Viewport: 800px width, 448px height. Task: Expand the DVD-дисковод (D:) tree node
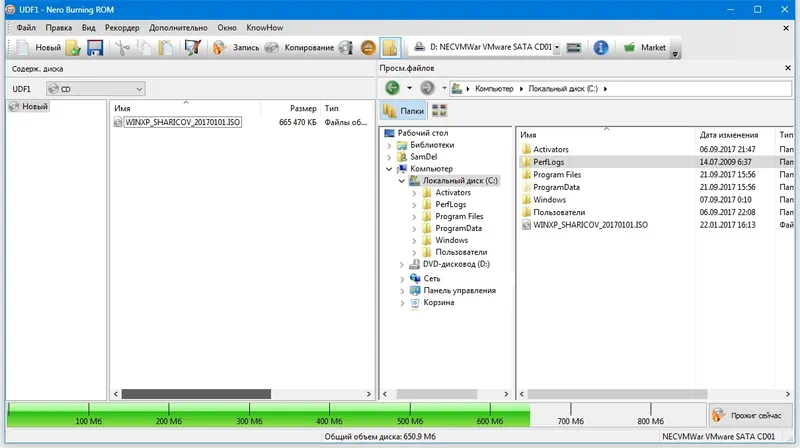coord(402,265)
